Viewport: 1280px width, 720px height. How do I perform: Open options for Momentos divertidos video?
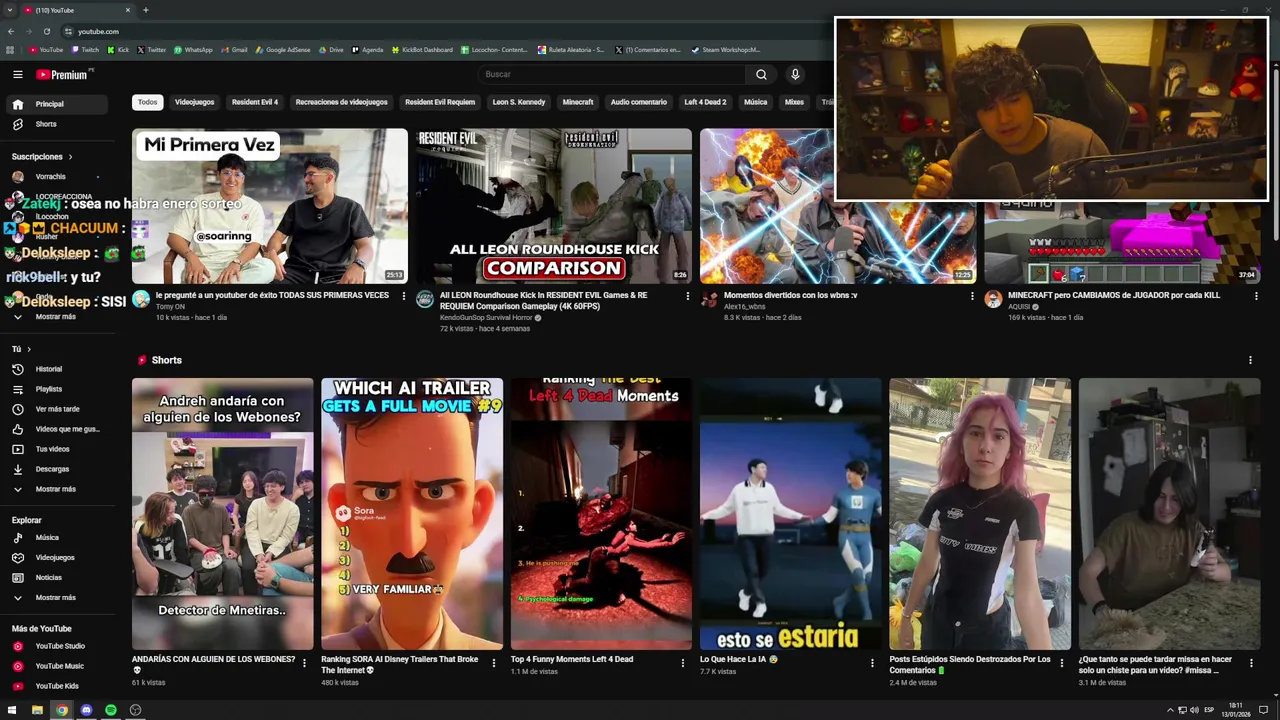click(972, 296)
